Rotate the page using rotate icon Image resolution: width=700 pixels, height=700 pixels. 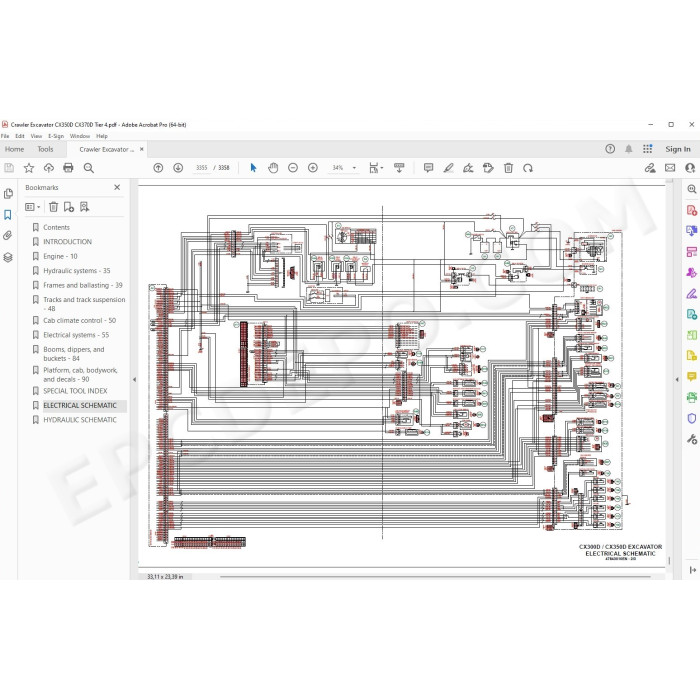(528, 168)
